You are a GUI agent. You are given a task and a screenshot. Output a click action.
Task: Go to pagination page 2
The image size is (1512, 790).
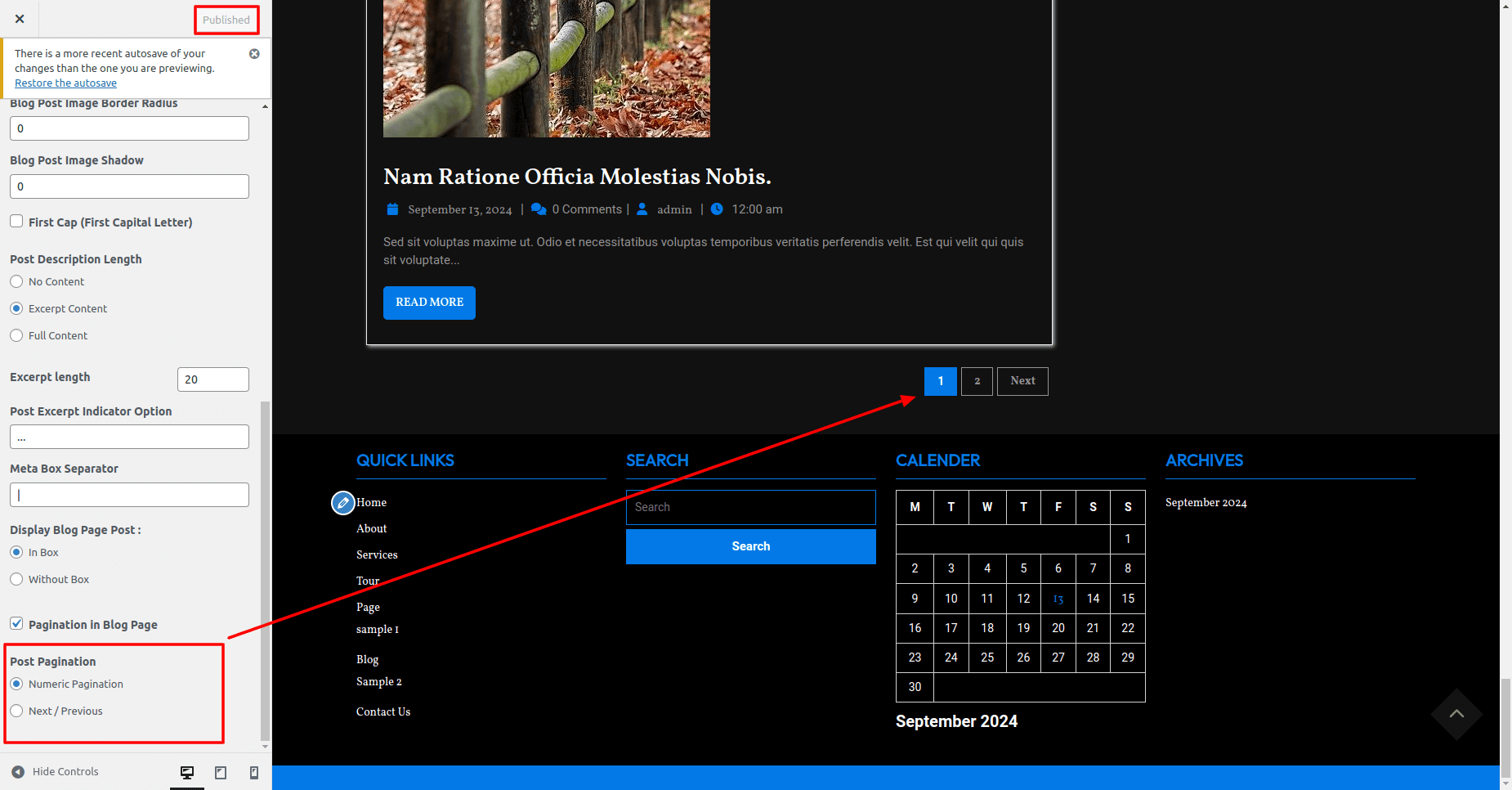pos(977,381)
